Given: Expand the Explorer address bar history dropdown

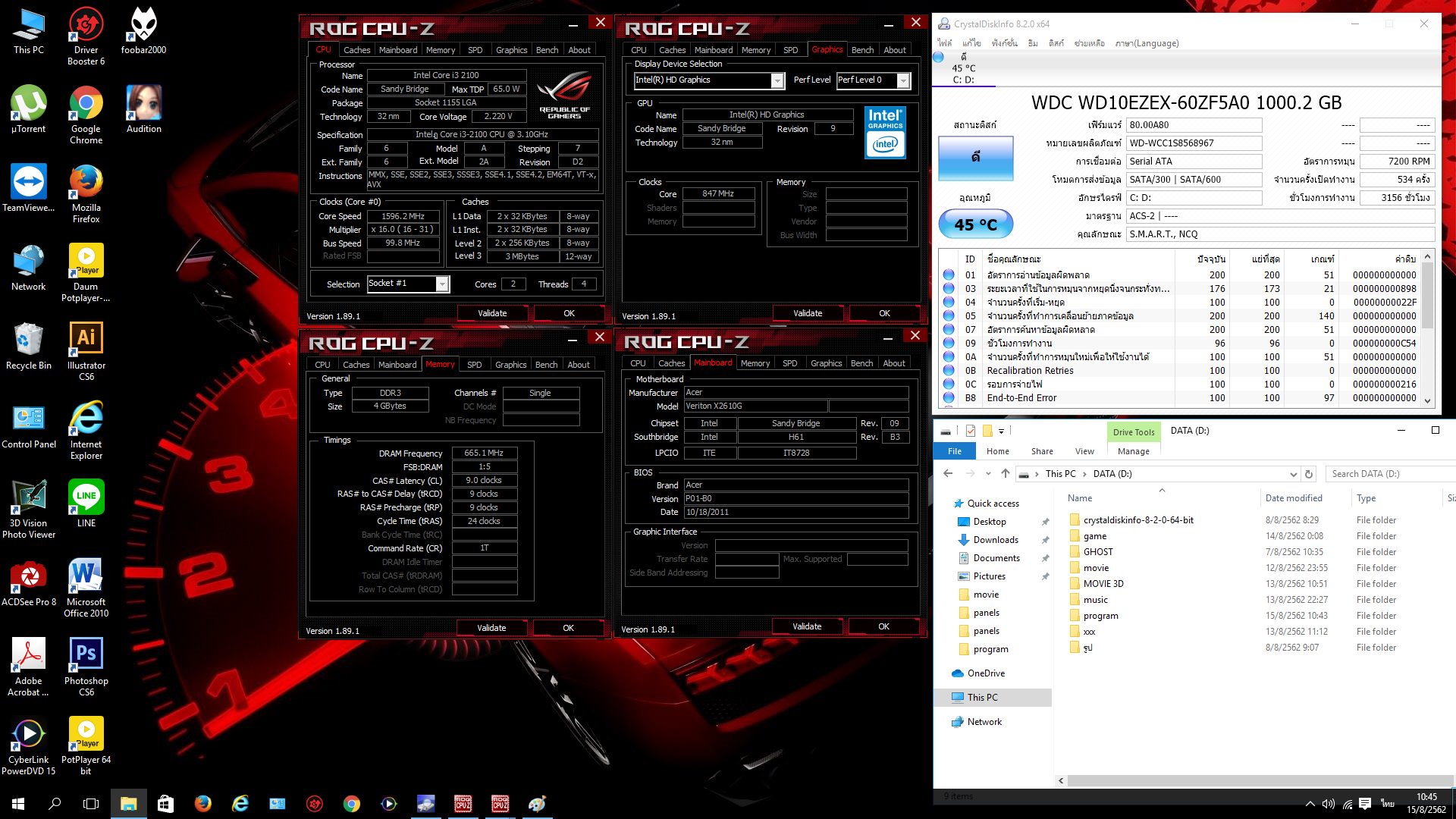Looking at the screenshot, I should (1293, 474).
